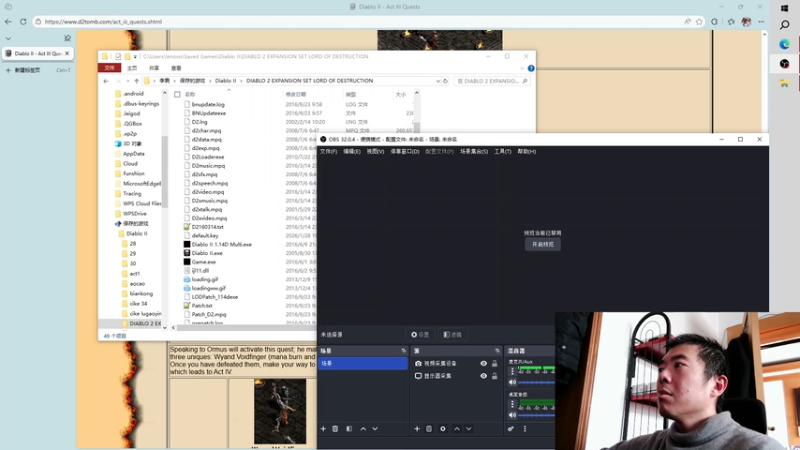Open browser settings and more menu
This screenshot has height=450, width=800.
pyautogui.click(x=761, y=22)
